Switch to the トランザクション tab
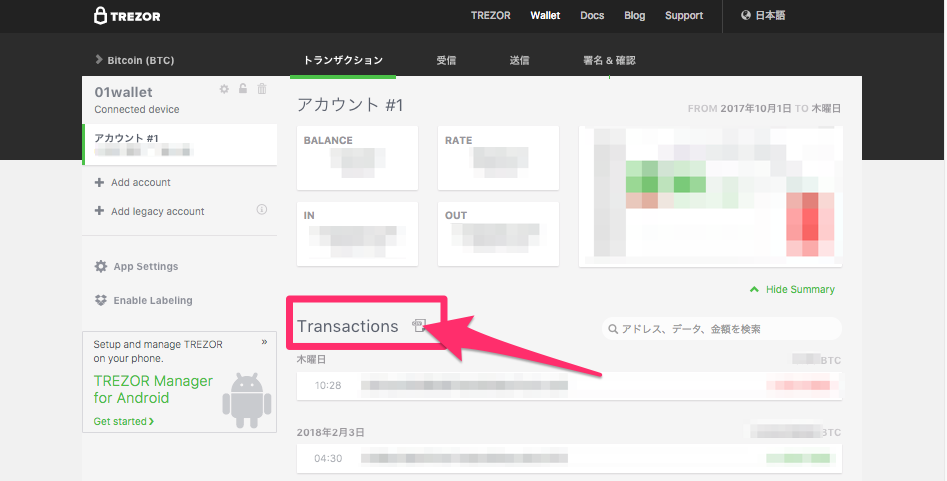The image size is (947, 481). point(343,60)
